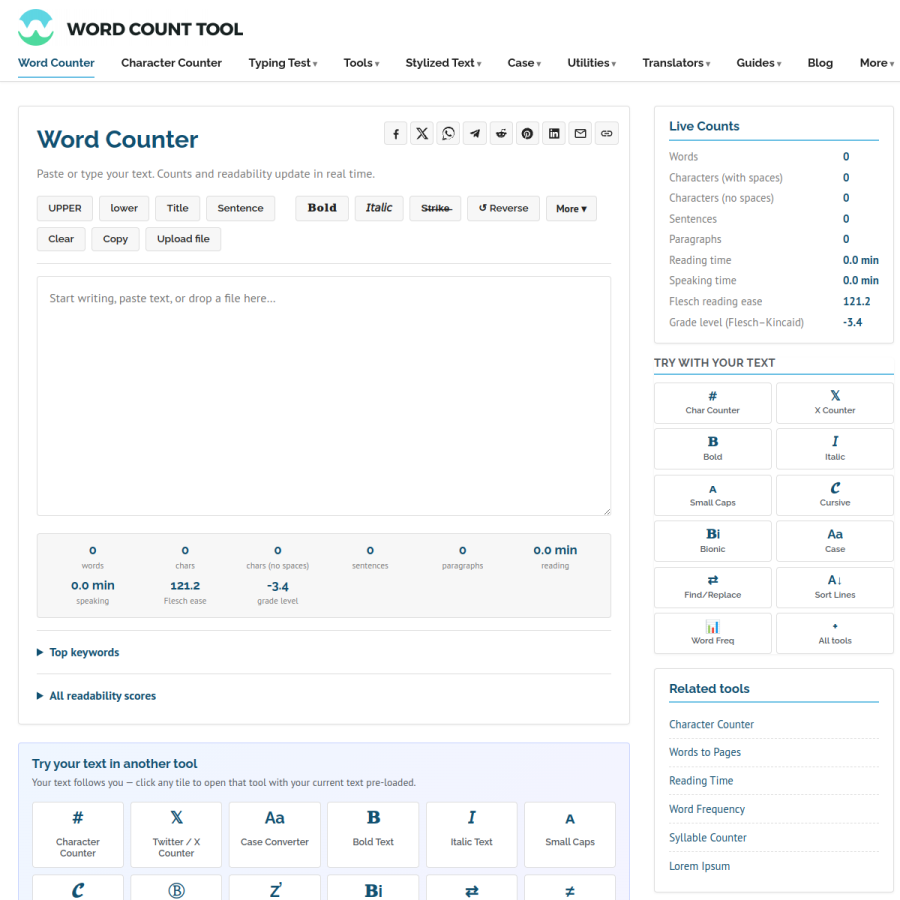This screenshot has height=900, width=900.
Task: Open the More navigation dropdown
Action: click(x=876, y=63)
